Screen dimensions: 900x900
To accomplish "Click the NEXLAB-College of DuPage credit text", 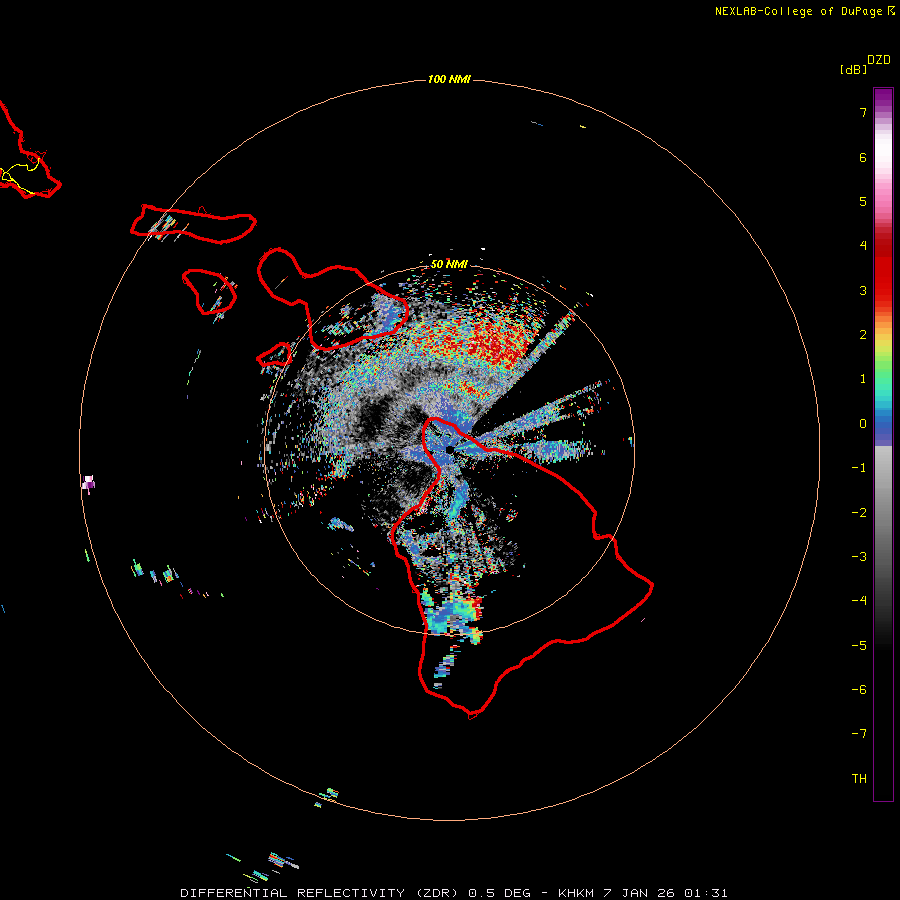I will pos(805,11).
